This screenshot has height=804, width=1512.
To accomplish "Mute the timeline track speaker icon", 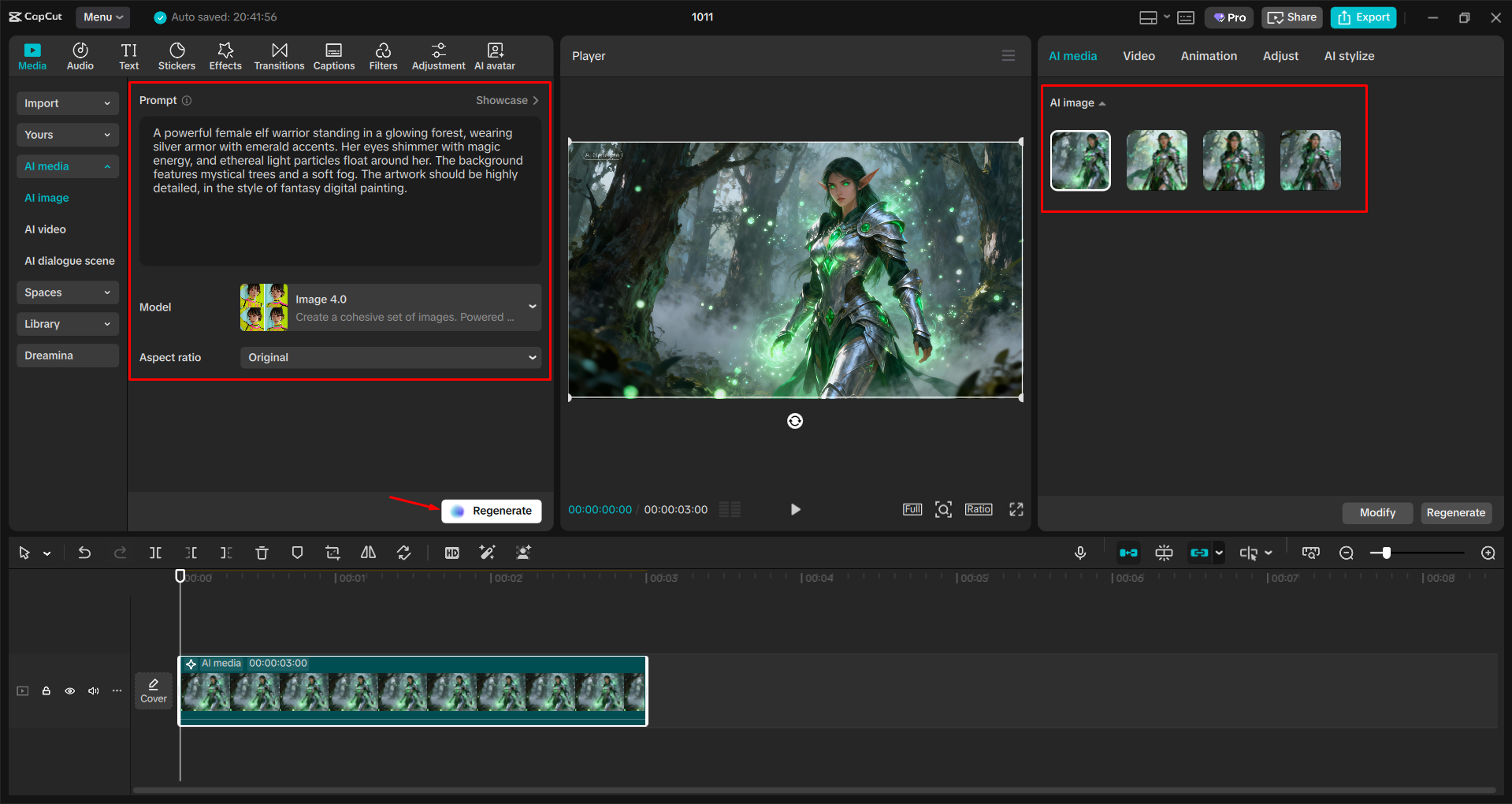I will tap(93, 690).
